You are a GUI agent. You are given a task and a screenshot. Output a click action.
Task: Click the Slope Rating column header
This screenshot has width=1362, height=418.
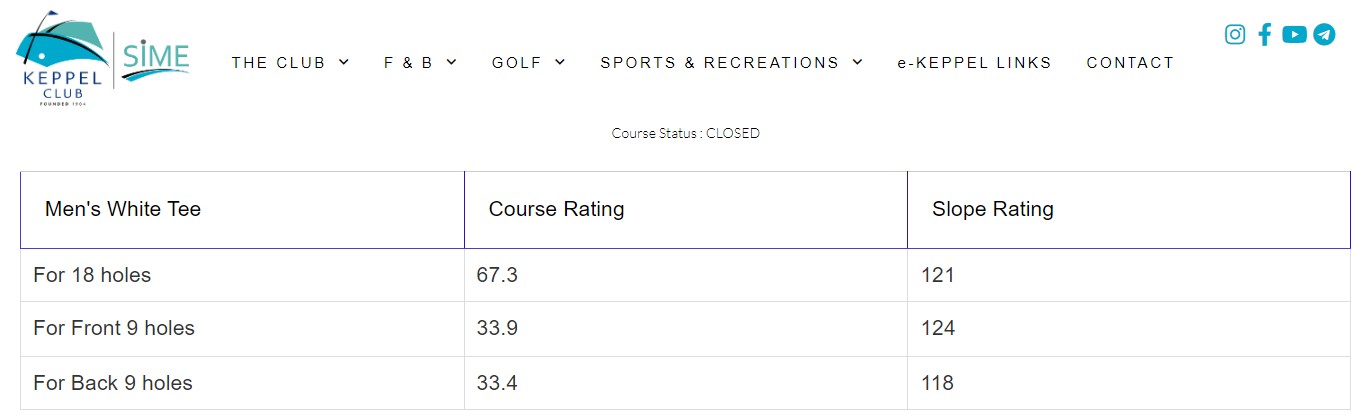(992, 210)
